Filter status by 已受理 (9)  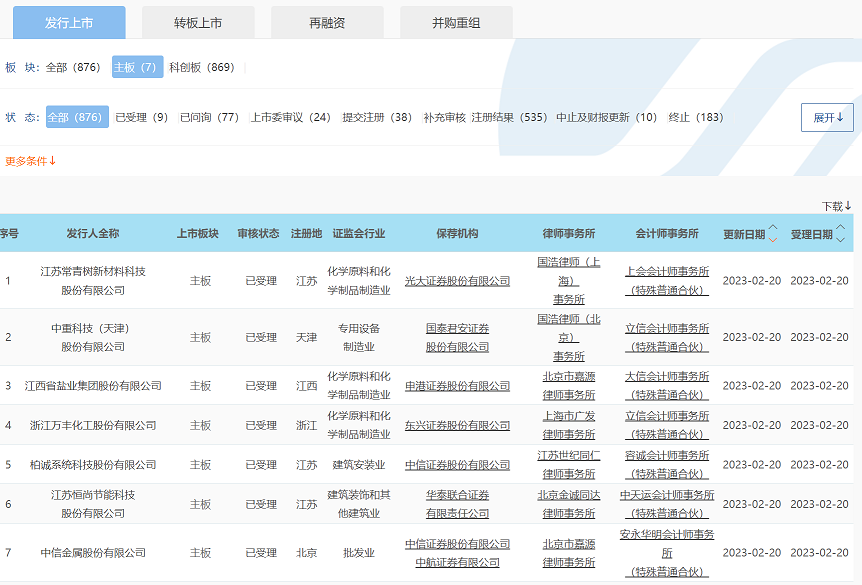click(141, 117)
